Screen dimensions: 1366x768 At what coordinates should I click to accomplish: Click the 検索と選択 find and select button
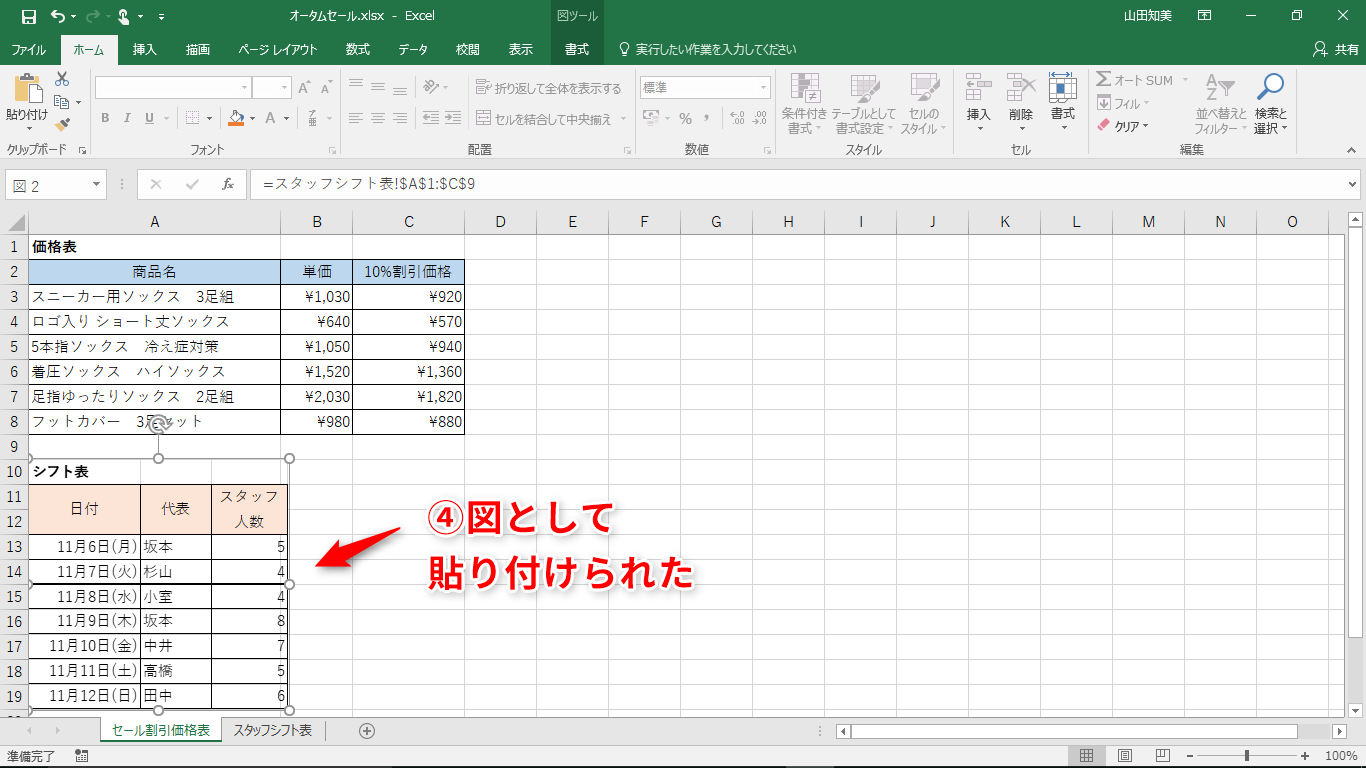point(1270,104)
